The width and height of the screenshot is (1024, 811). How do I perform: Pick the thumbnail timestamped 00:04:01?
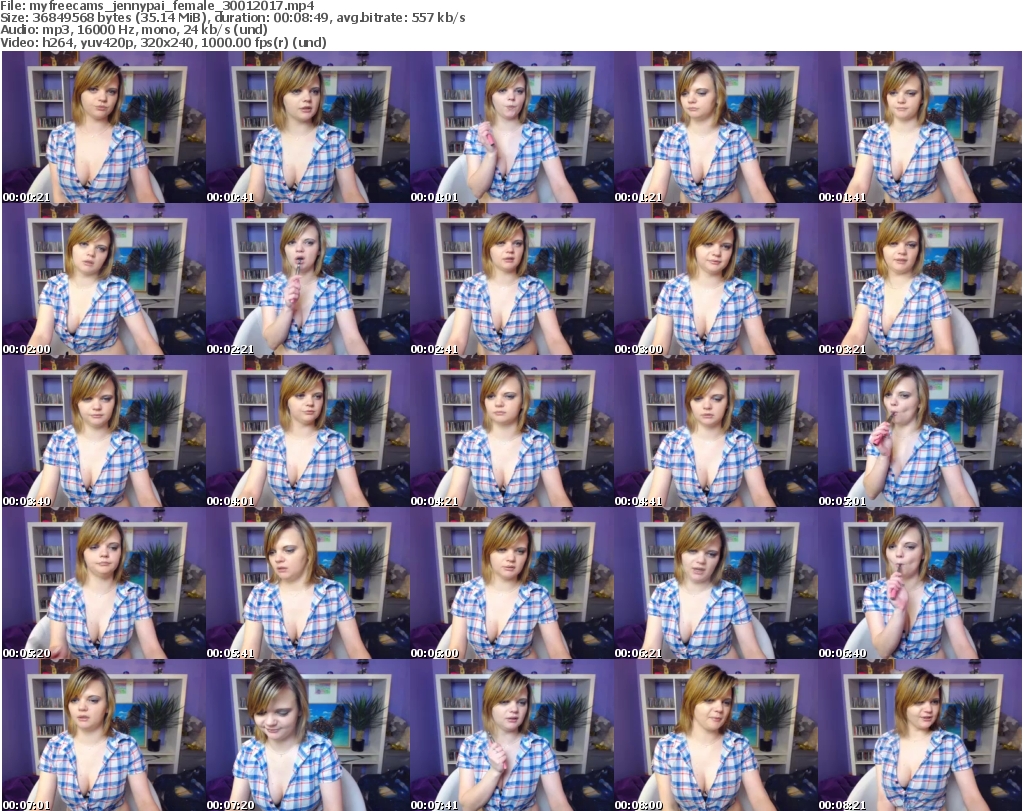point(308,431)
